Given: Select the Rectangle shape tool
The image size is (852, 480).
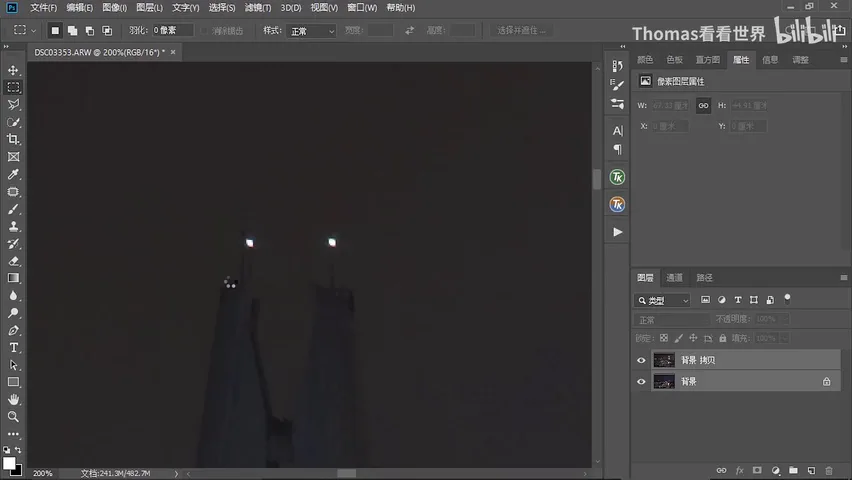Looking at the screenshot, I should pos(14,382).
